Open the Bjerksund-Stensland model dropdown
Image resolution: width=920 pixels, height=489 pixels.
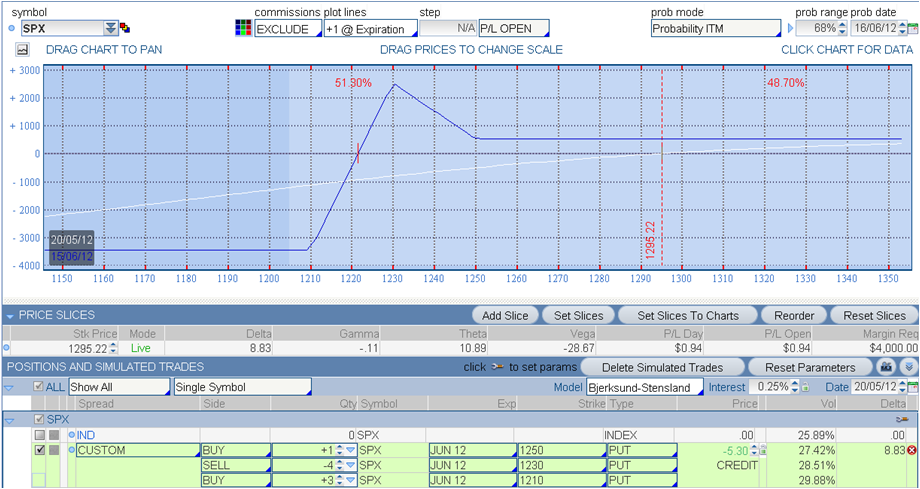[645, 386]
